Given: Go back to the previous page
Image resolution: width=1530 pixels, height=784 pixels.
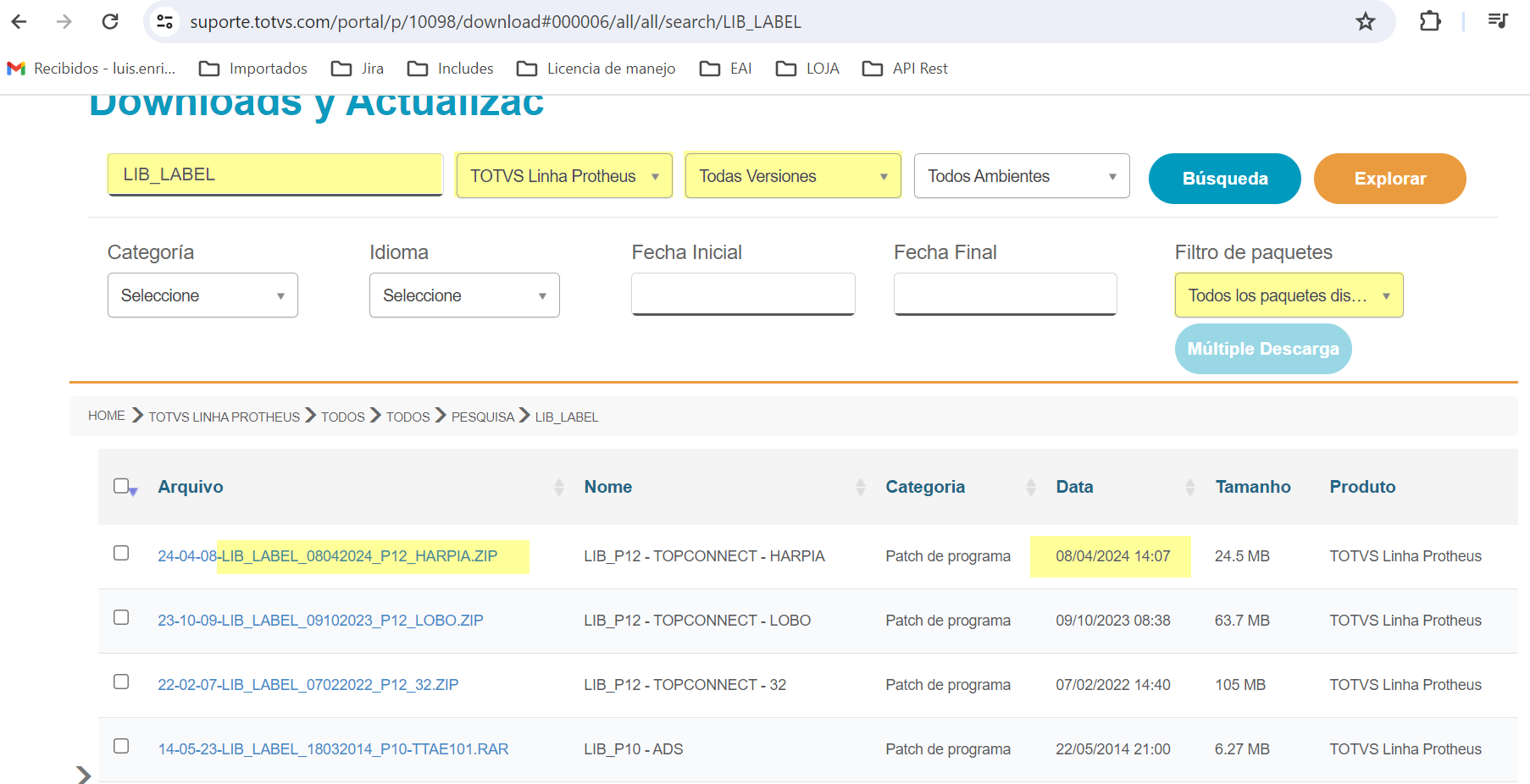Looking at the screenshot, I should coord(19,21).
